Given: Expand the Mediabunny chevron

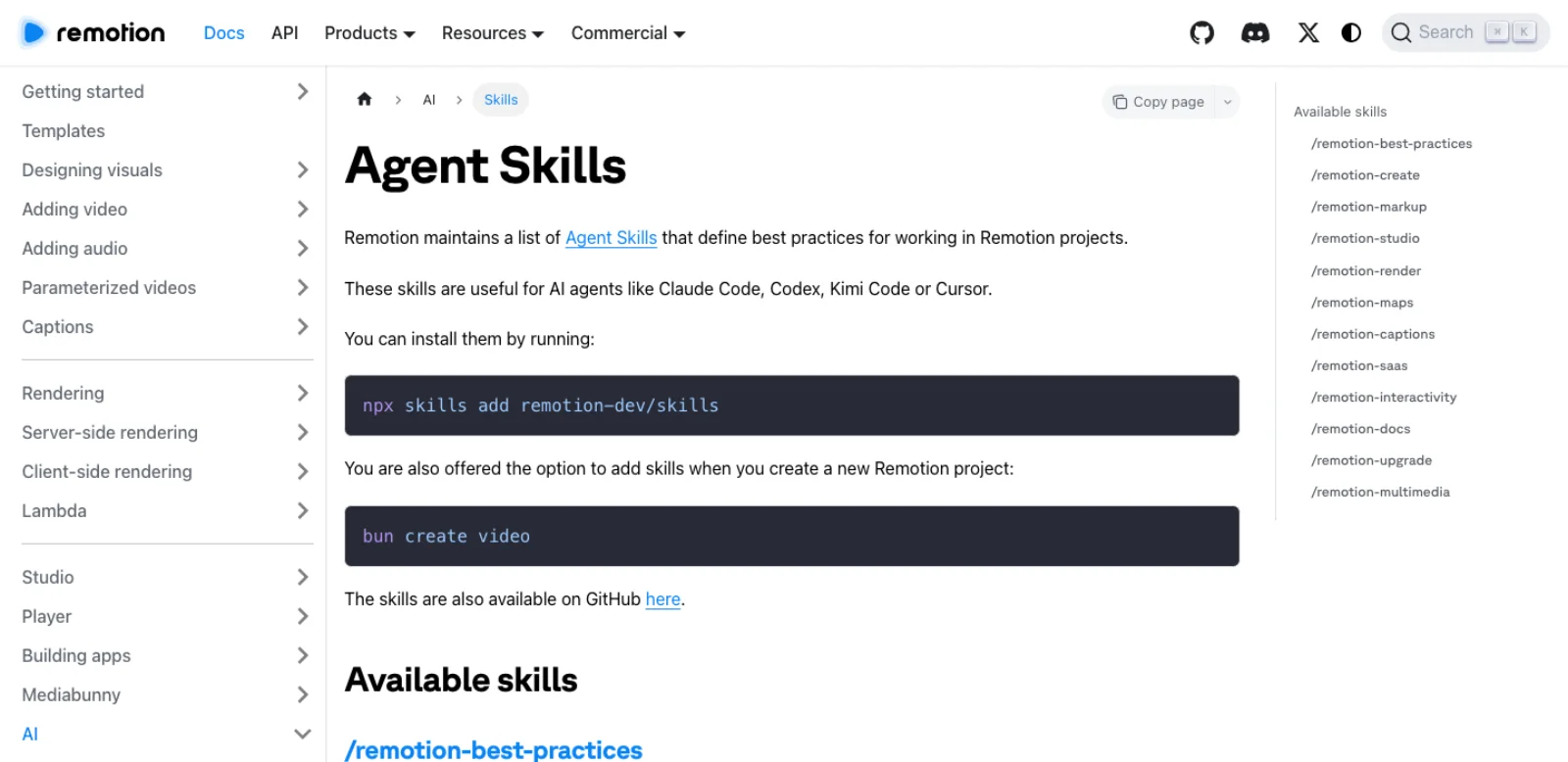Looking at the screenshot, I should [x=302, y=694].
